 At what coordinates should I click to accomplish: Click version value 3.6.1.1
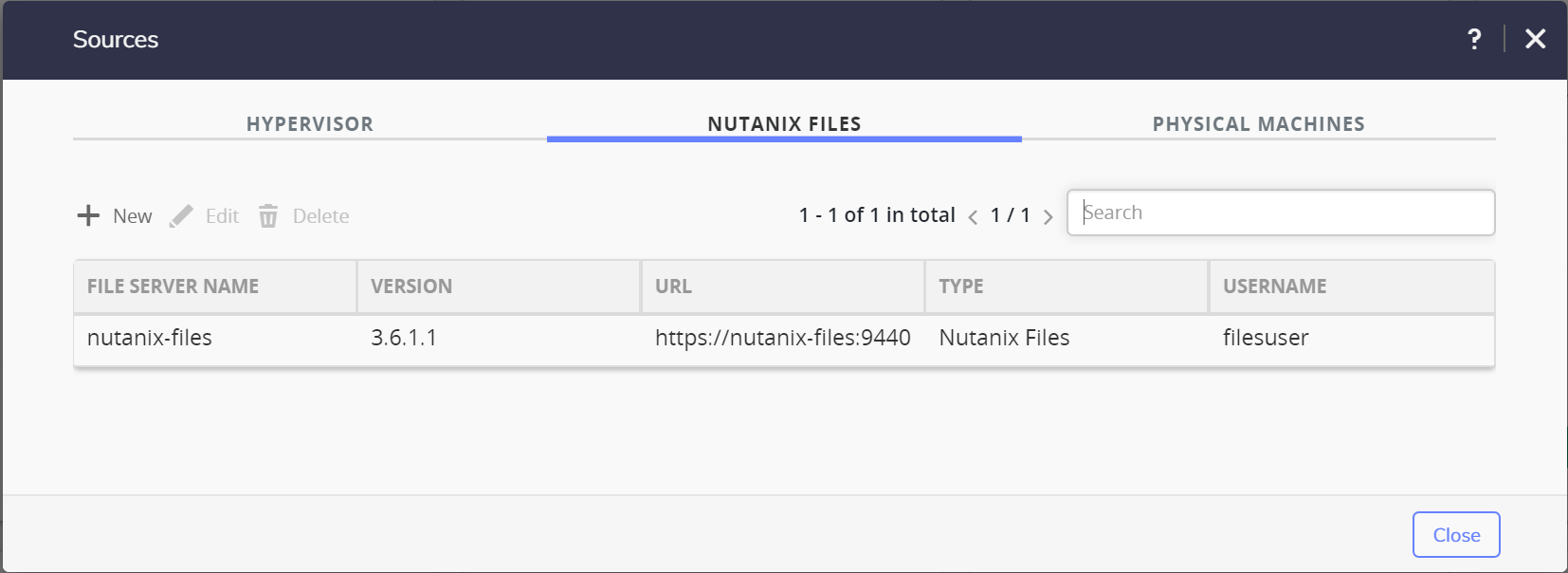(404, 338)
